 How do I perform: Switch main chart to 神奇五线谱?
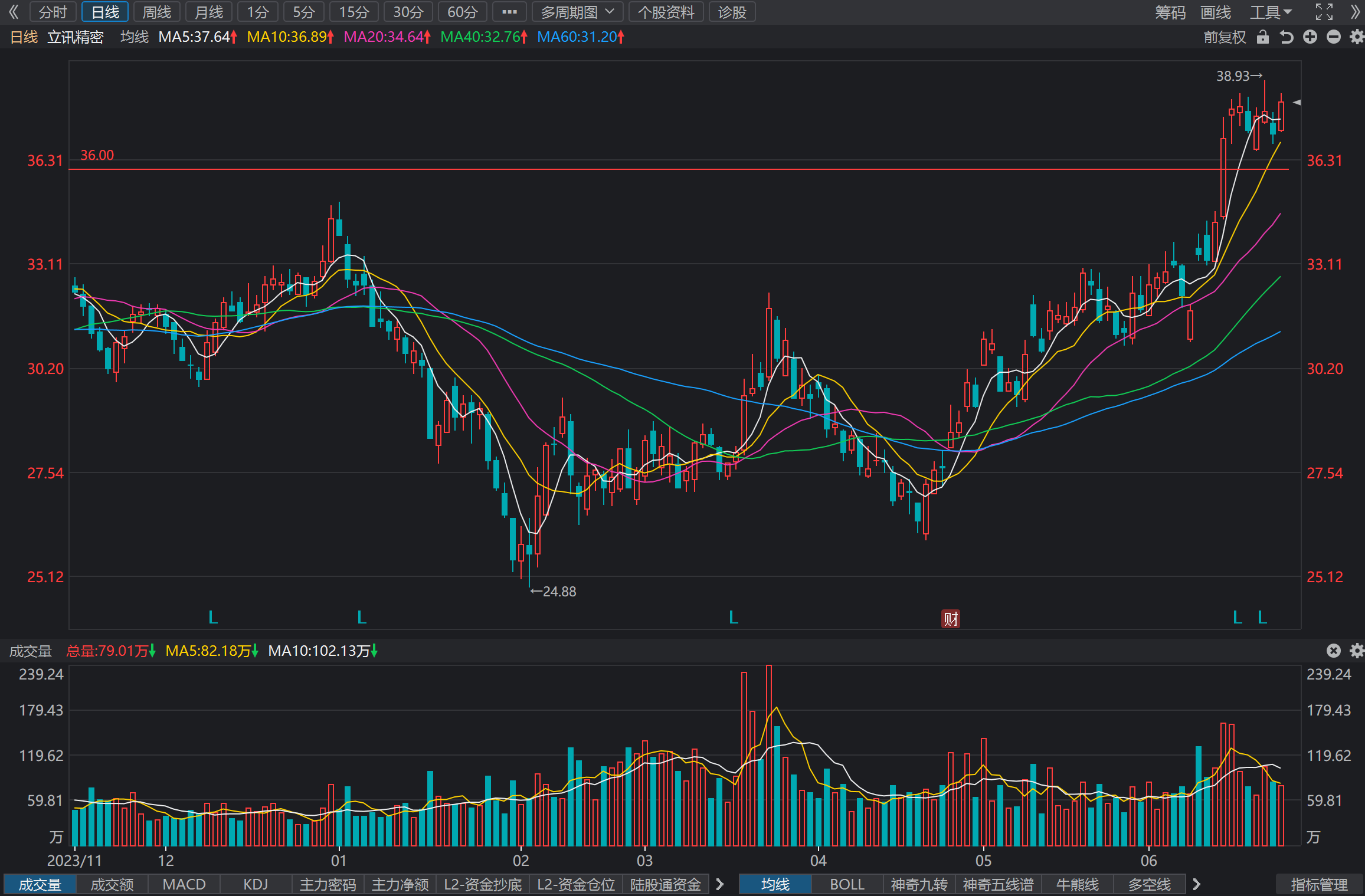pos(999,884)
